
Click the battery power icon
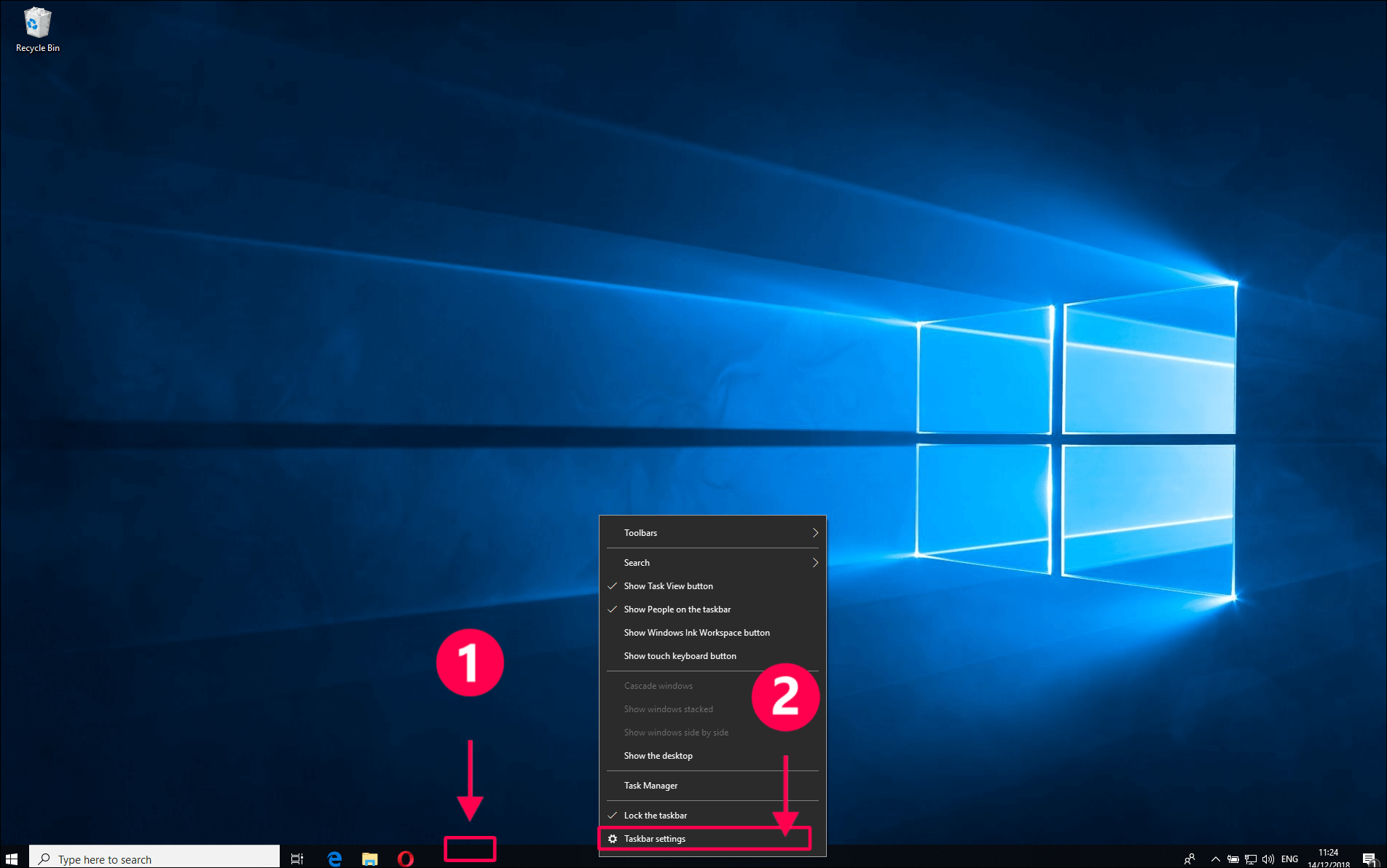pos(1233,859)
